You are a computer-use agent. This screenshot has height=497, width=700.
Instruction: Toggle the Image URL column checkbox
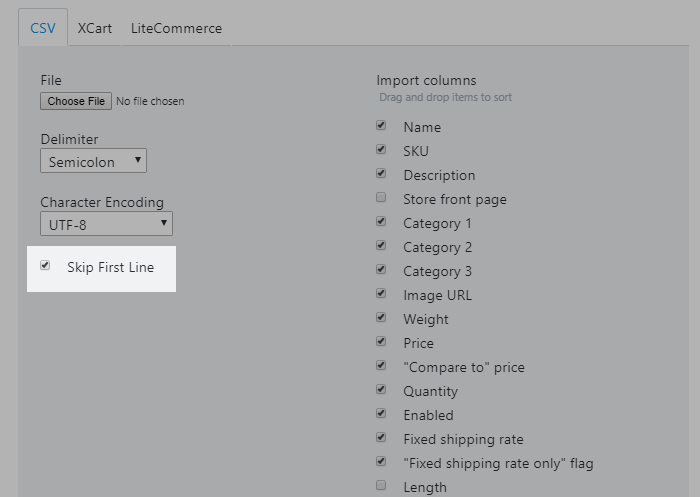coord(381,294)
